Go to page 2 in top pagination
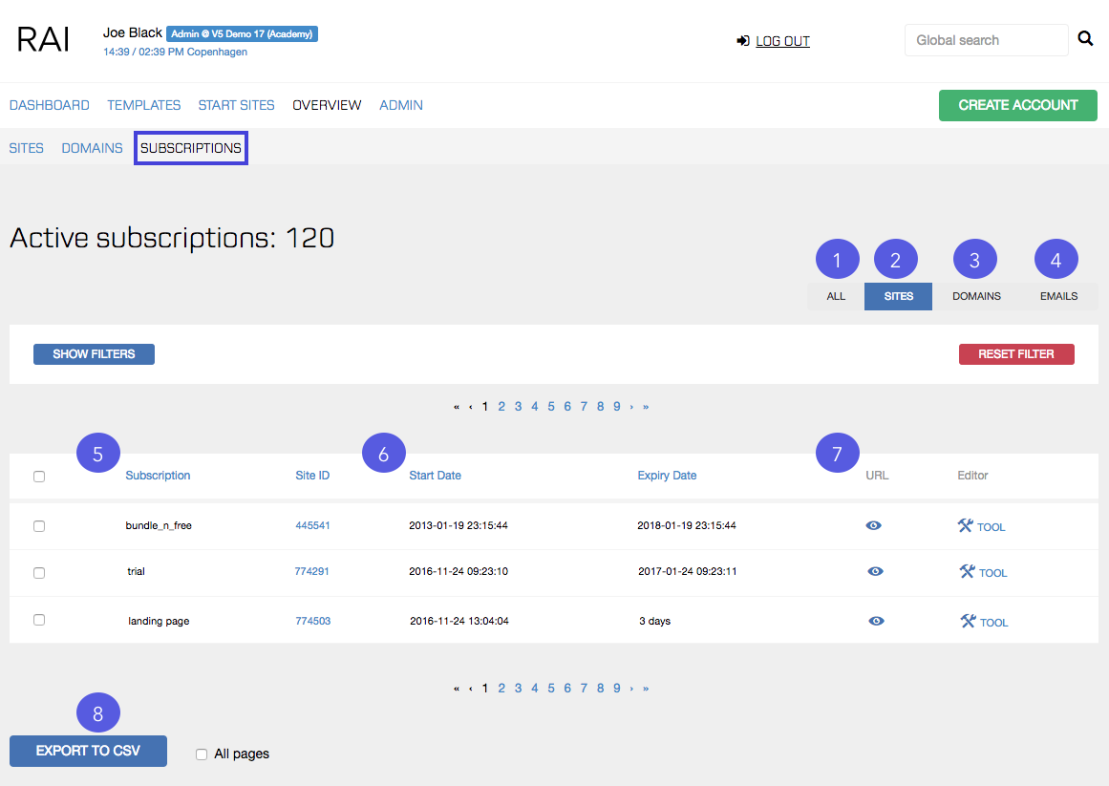Viewport: 1109px width, 786px height. 501,407
